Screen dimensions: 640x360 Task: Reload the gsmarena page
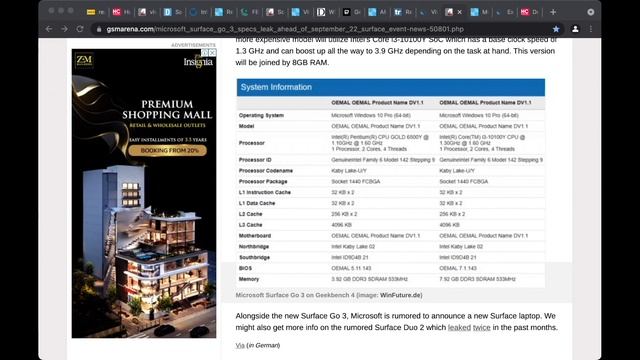point(80,29)
